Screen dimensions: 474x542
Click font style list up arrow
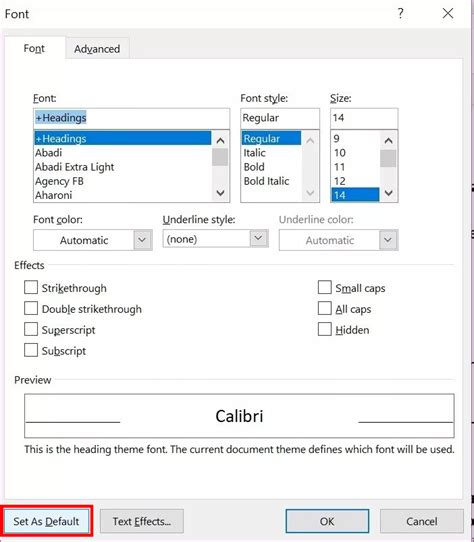coord(310,140)
